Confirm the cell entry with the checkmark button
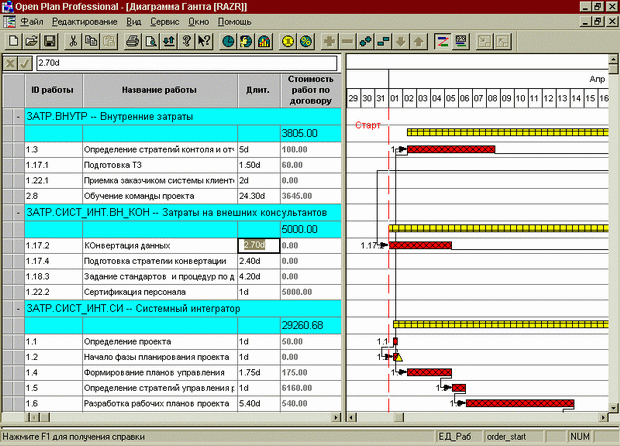 coord(25,63)
